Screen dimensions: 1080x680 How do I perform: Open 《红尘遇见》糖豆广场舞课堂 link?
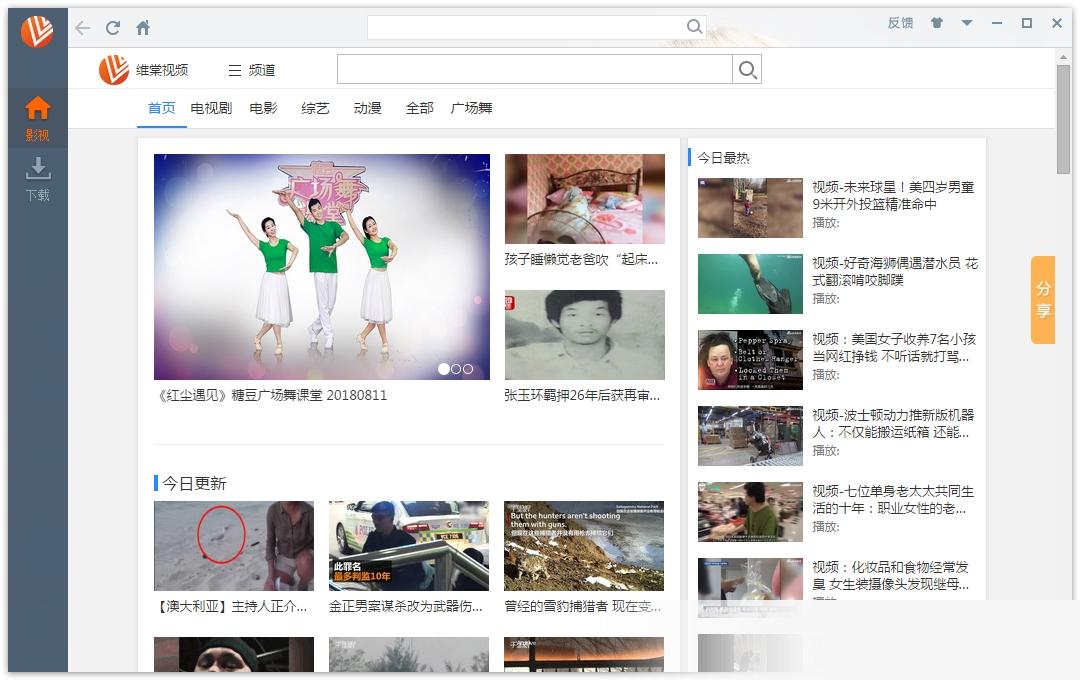tap(271, 395)
